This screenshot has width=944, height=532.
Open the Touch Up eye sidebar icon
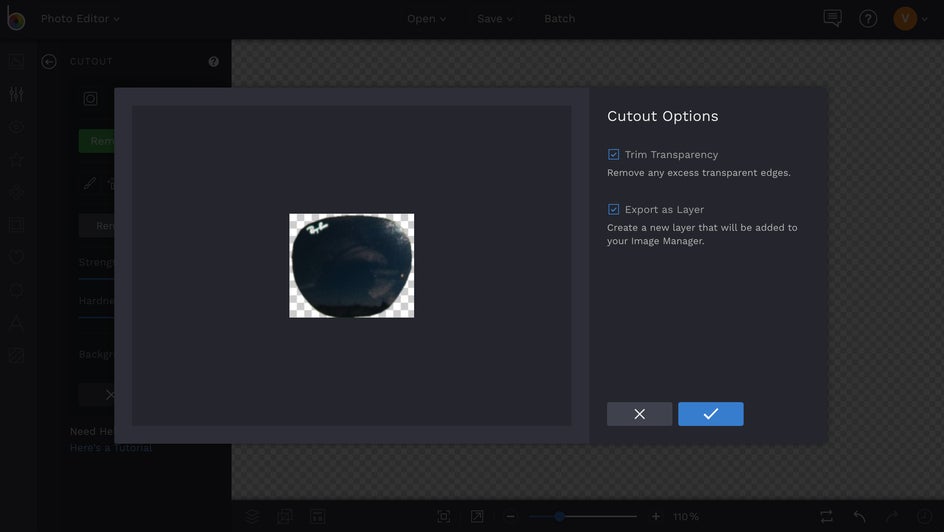coord(16,127)
